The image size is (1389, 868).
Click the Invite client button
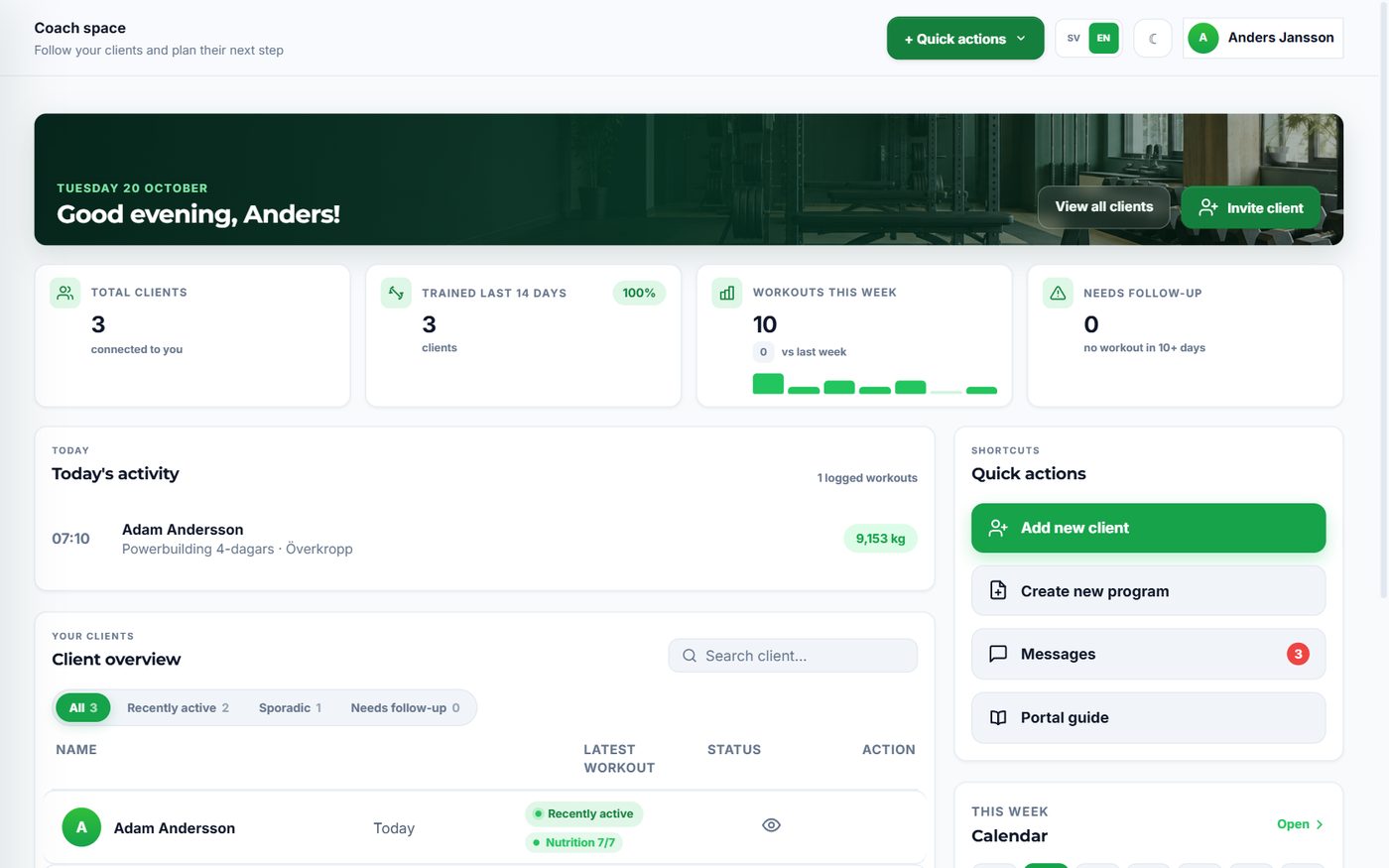coord(1250,207)
